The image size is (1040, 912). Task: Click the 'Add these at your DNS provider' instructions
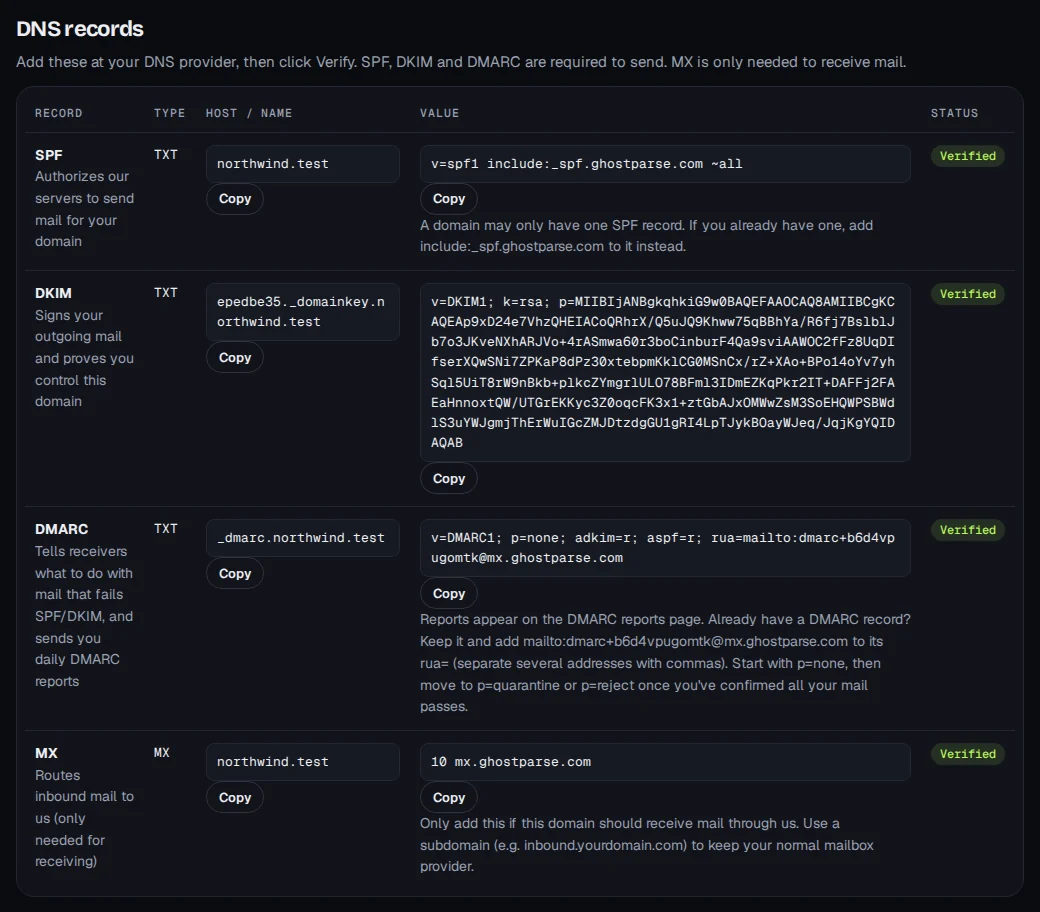pos(461,62)
